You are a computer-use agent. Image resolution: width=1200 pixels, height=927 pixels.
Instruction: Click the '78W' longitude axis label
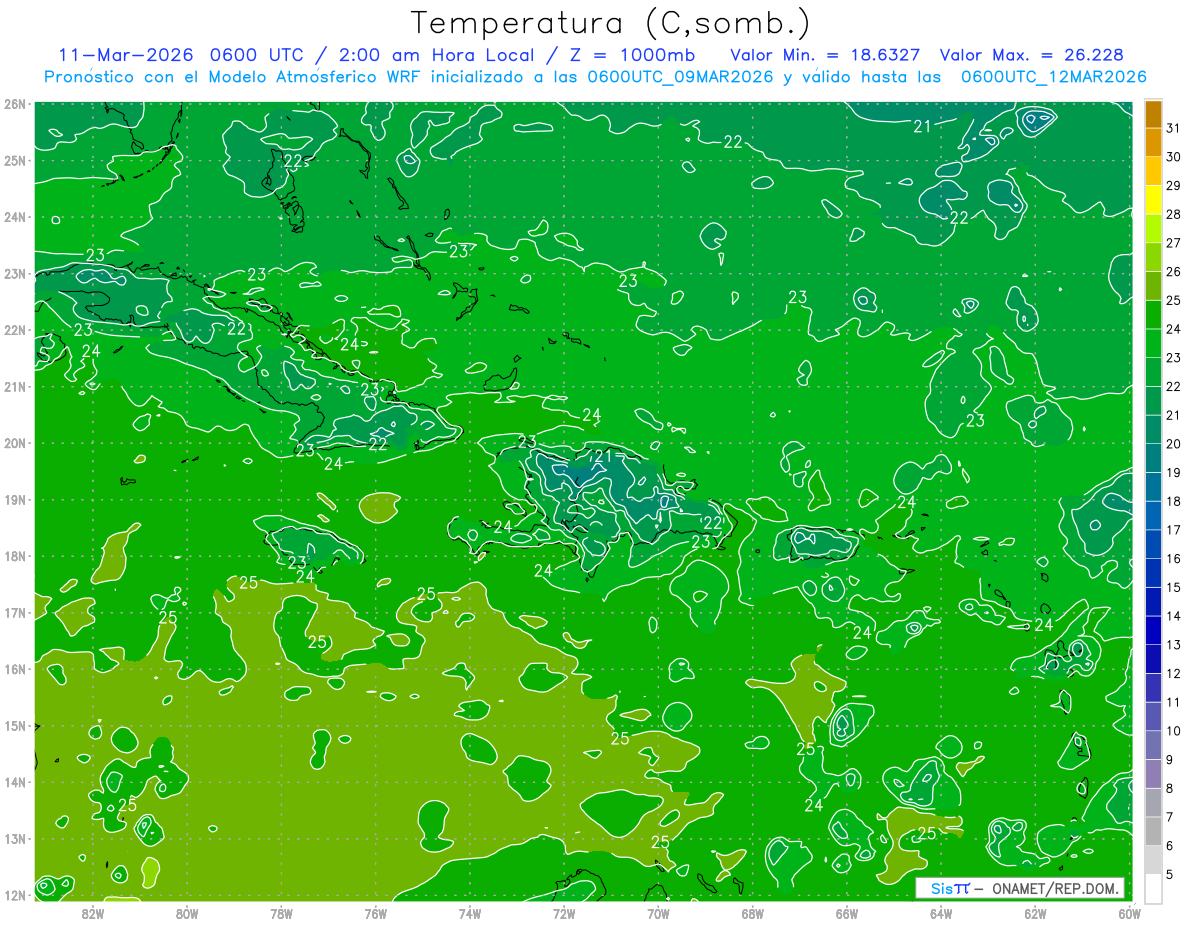coord(281,913)
